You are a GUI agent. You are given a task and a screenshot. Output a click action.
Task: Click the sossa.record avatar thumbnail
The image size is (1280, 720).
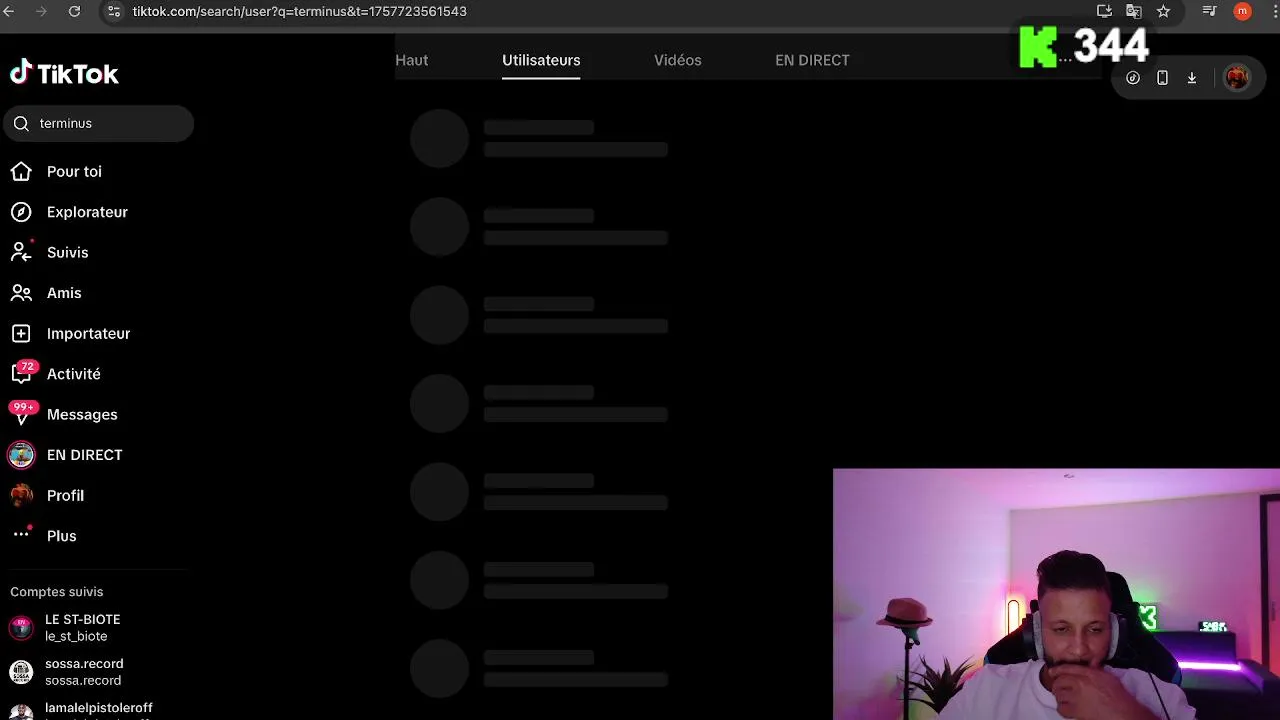point(21,672)
